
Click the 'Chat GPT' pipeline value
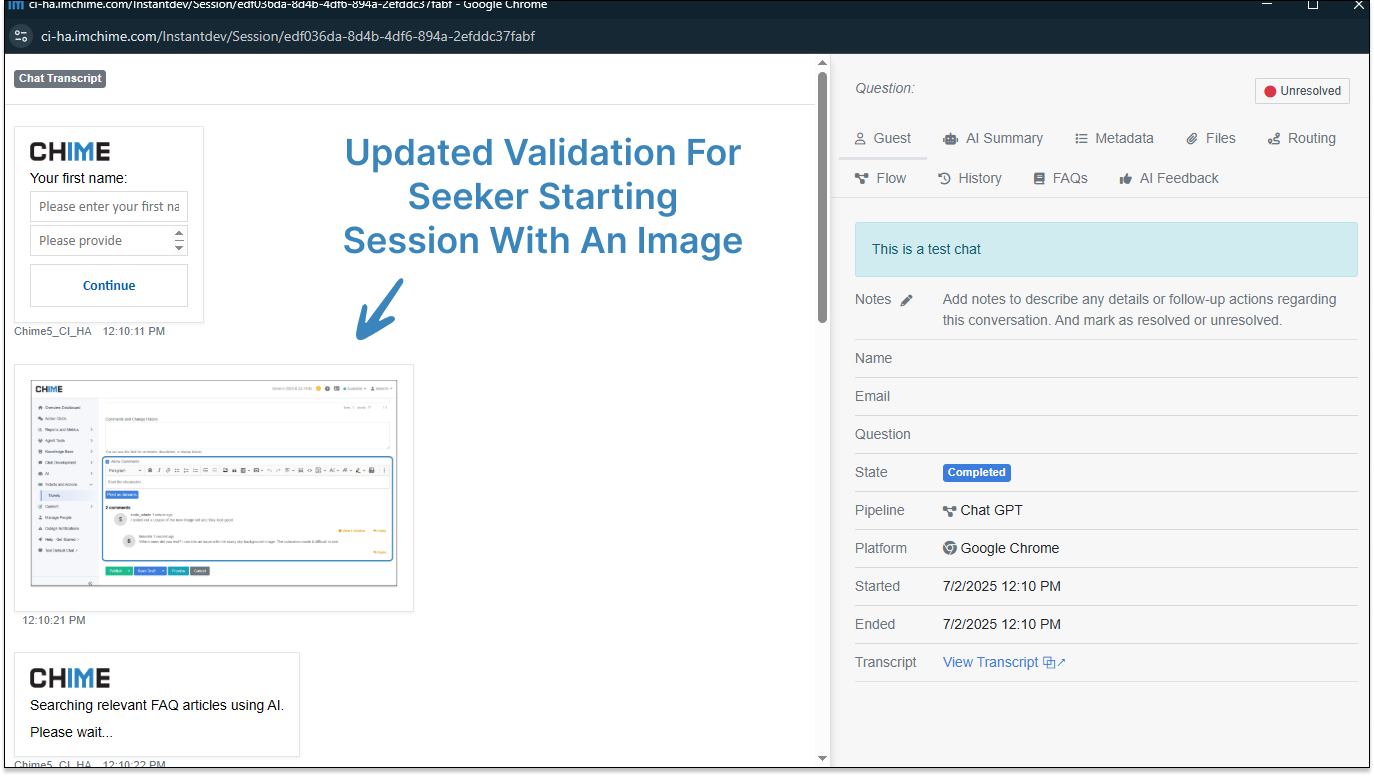pos(992,510)
